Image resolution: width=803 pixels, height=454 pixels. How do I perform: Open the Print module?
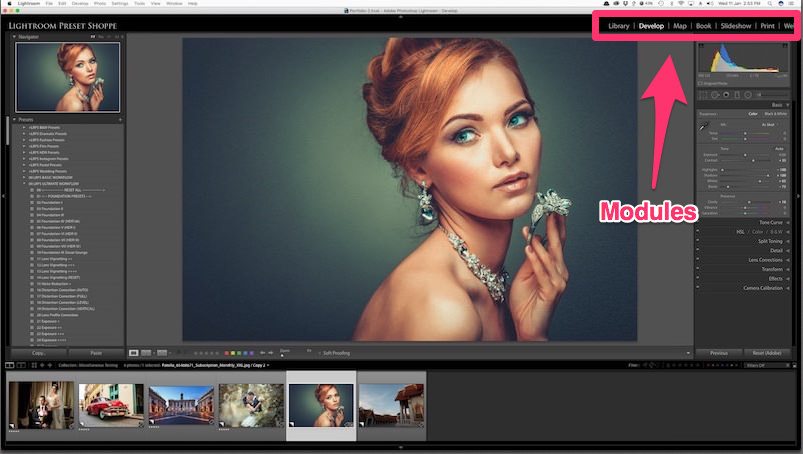coord(767,26)
